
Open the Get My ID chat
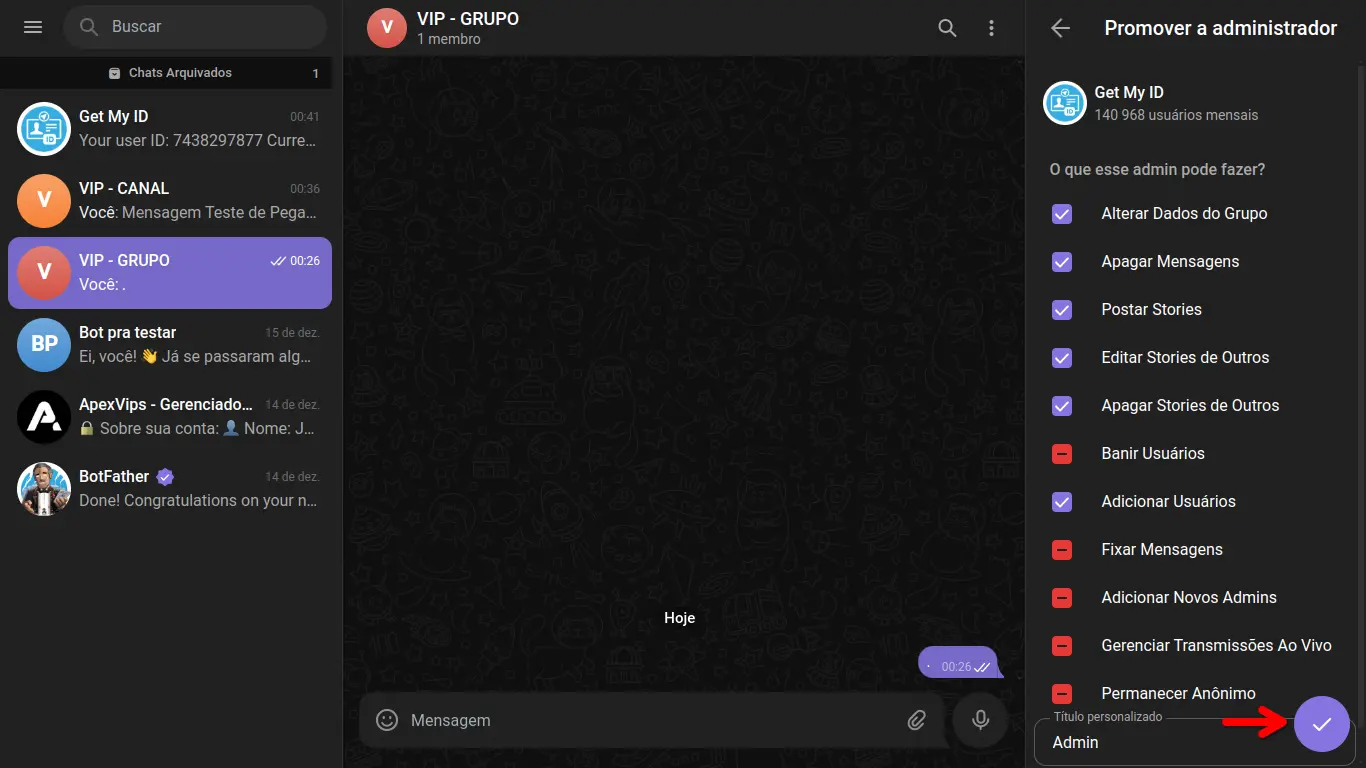(x=170, y=129)
